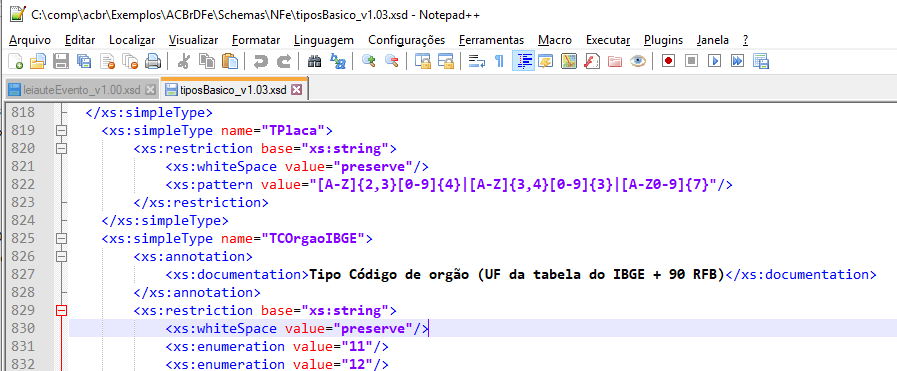
Task: Open Find with the binoculars icon
Action: [x=315, y=61]
